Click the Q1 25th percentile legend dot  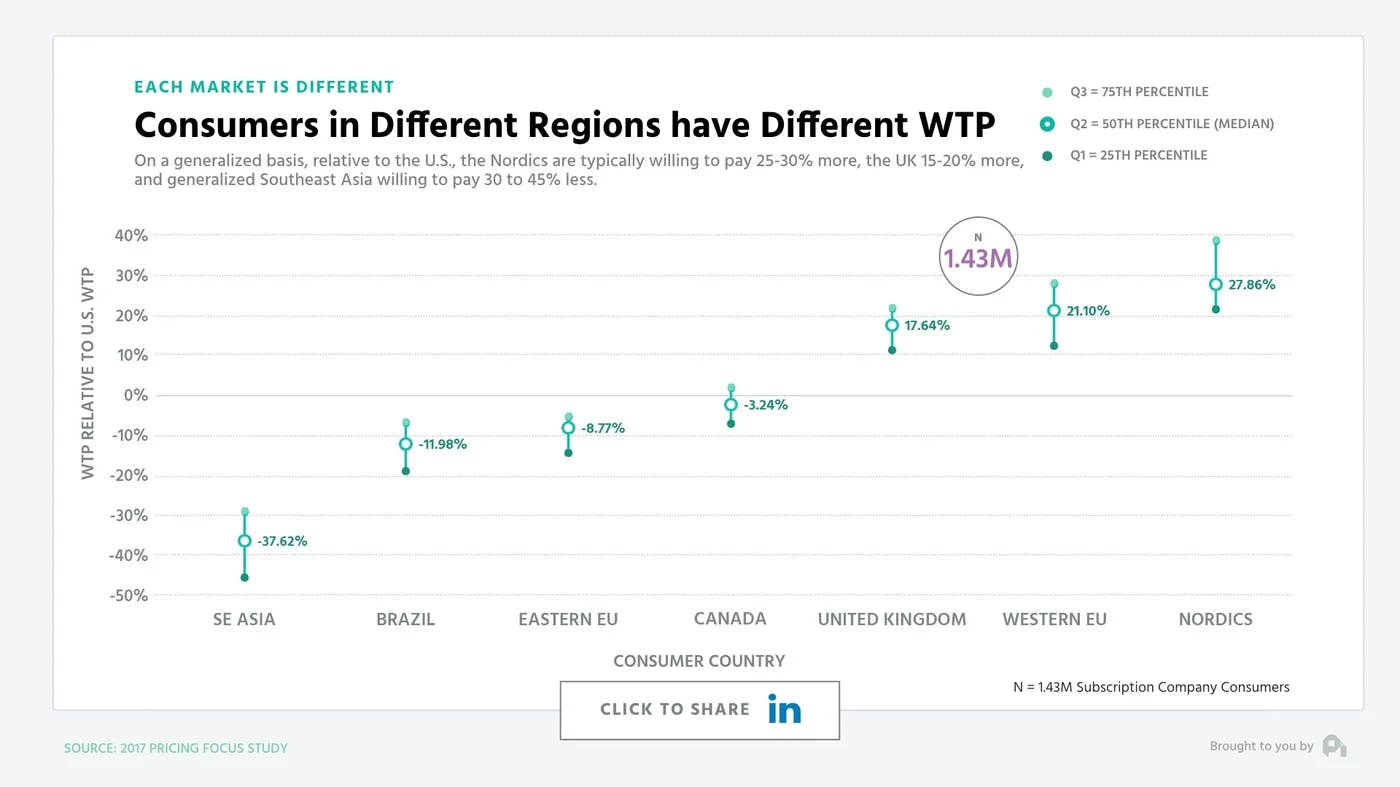pyautogui.click(x=1047, y=156)
